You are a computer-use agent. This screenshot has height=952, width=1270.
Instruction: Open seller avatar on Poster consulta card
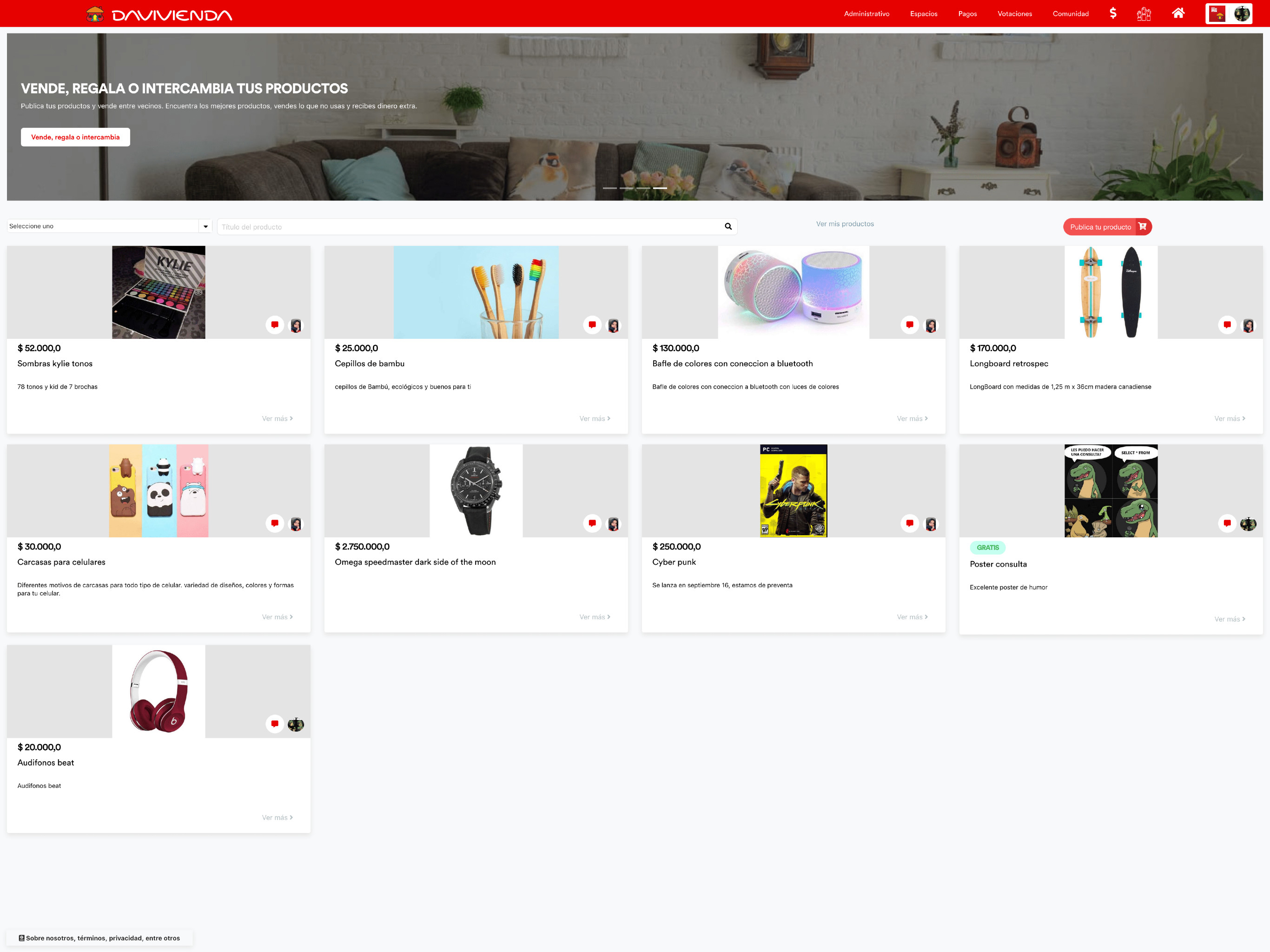pyautogui.click(x=1248, y=524)
